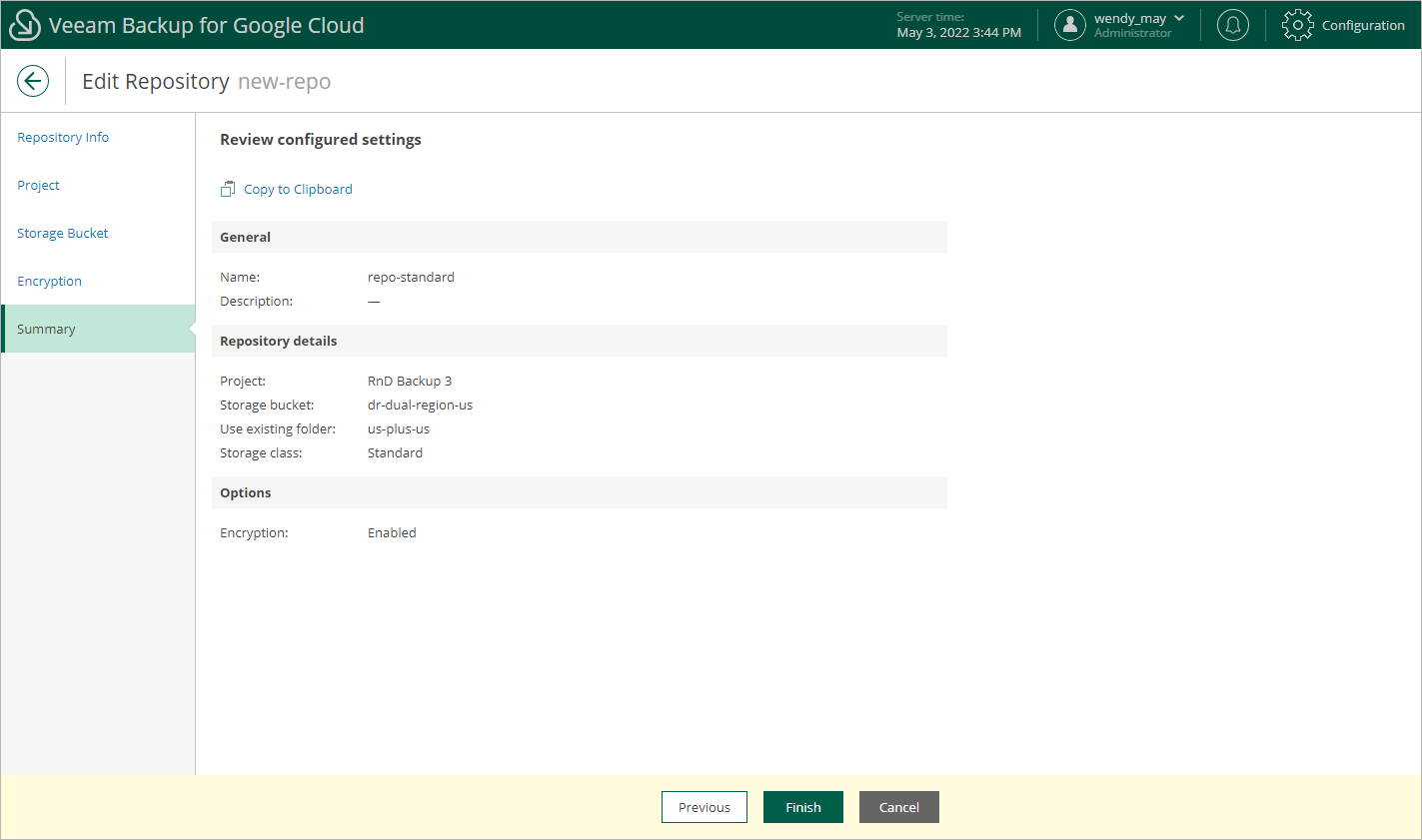1422x840 pixels.
Task: Click the Enabled encryption value
Action: pos(392,532)
